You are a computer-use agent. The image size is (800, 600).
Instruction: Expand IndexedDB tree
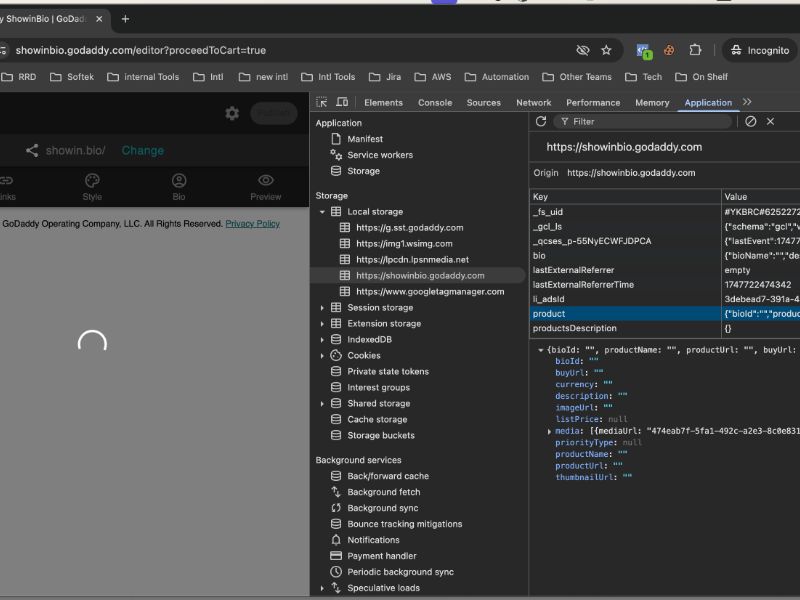pyautogui.click(x=322, y=339)
